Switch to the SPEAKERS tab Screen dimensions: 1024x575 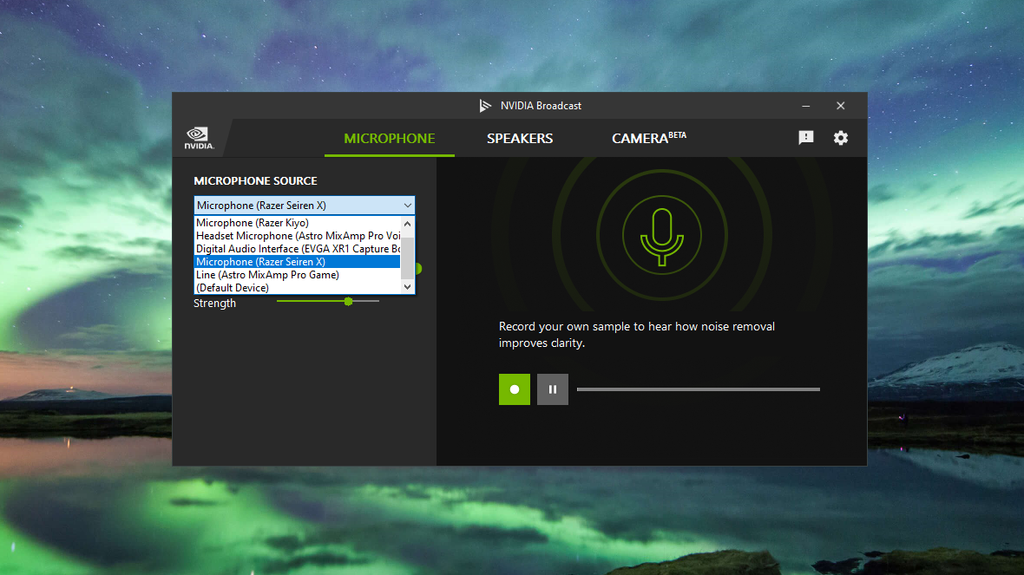point(520,139)
